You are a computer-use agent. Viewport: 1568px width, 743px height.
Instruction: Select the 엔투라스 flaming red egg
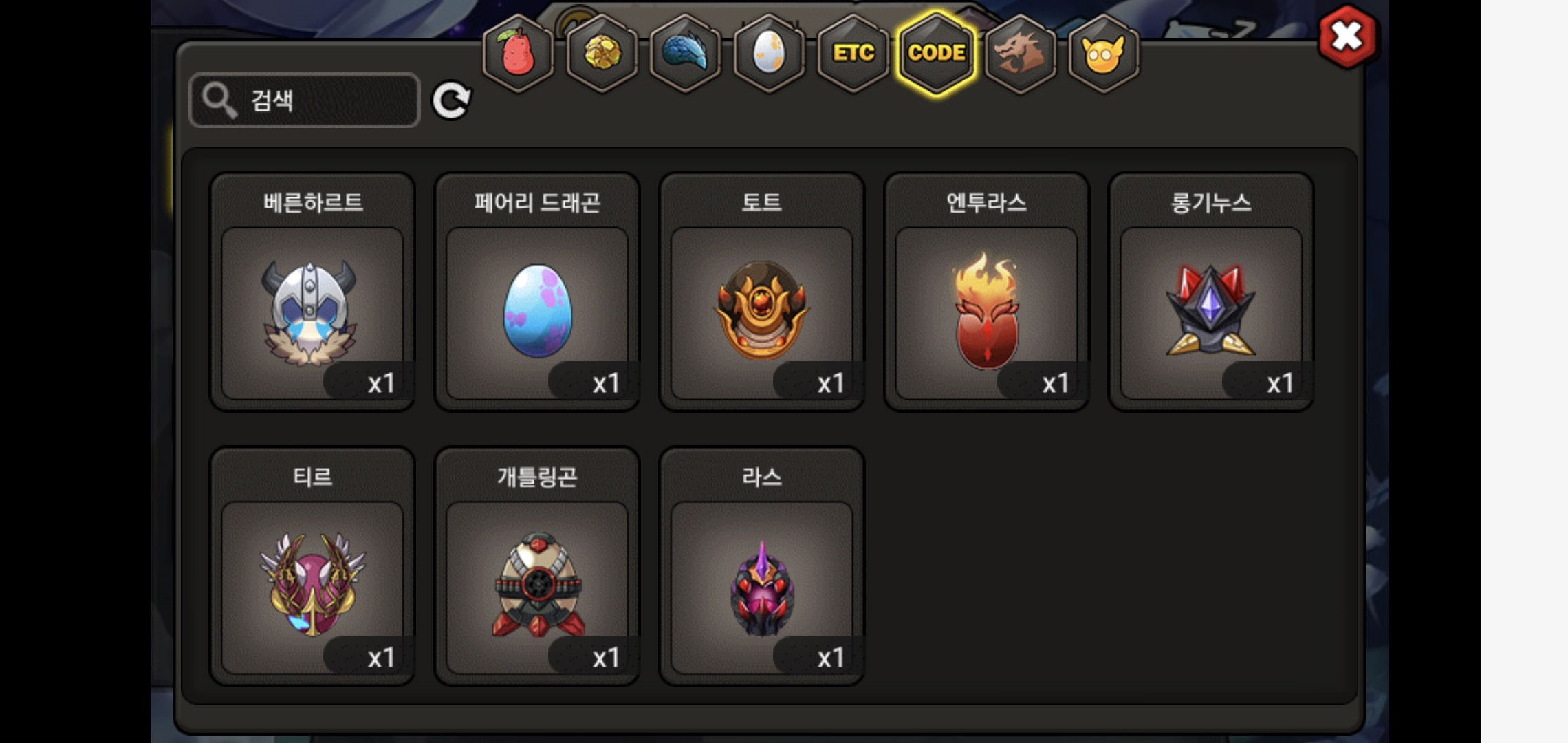click(x=987, y=292)
